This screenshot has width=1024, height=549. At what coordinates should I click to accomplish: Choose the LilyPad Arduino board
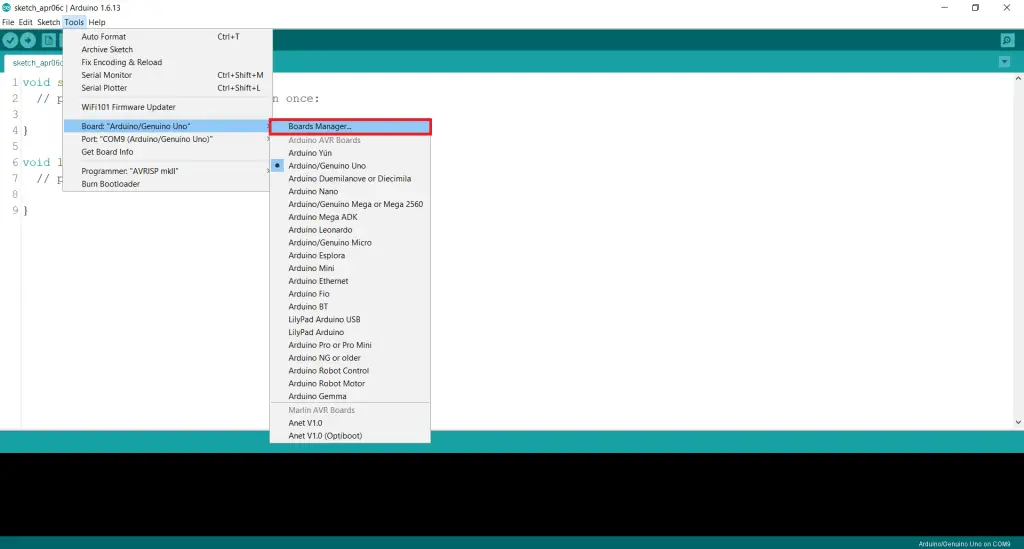point(351,332)
